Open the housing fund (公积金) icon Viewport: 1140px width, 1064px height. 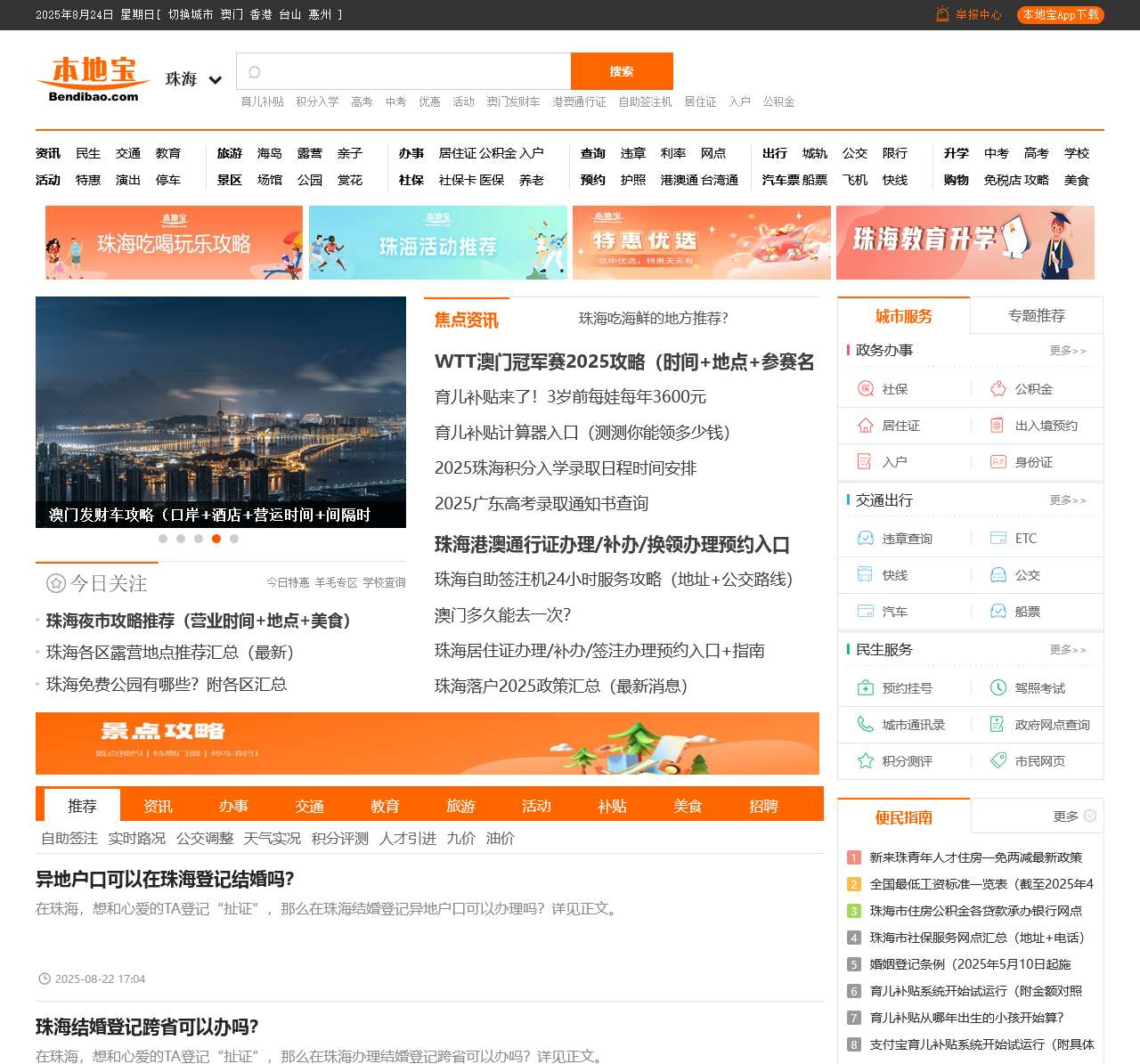click(997, 389)
